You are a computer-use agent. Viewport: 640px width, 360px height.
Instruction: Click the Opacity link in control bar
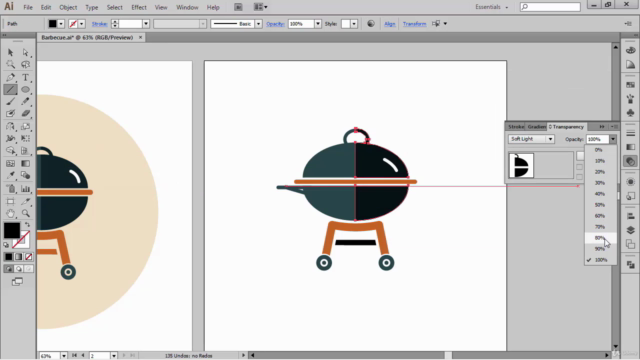click(x=275, y=24)
